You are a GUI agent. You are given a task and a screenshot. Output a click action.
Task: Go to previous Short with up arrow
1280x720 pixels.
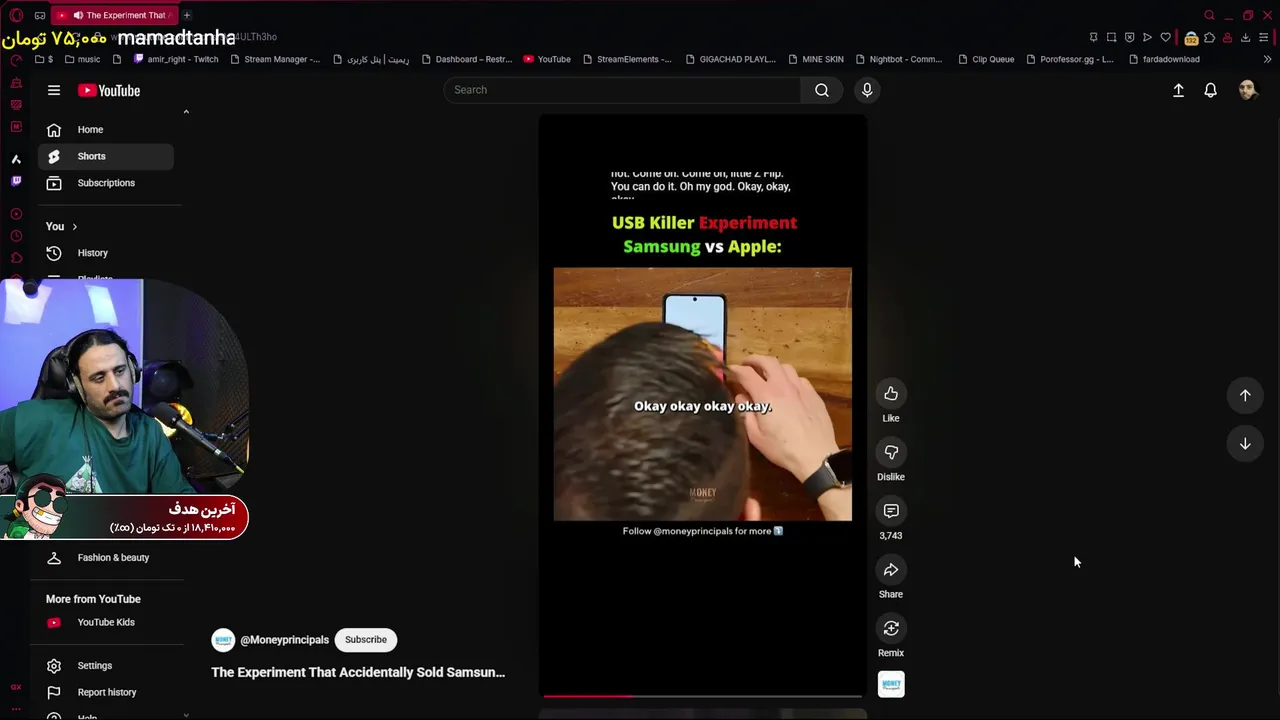pos(1245,395)
